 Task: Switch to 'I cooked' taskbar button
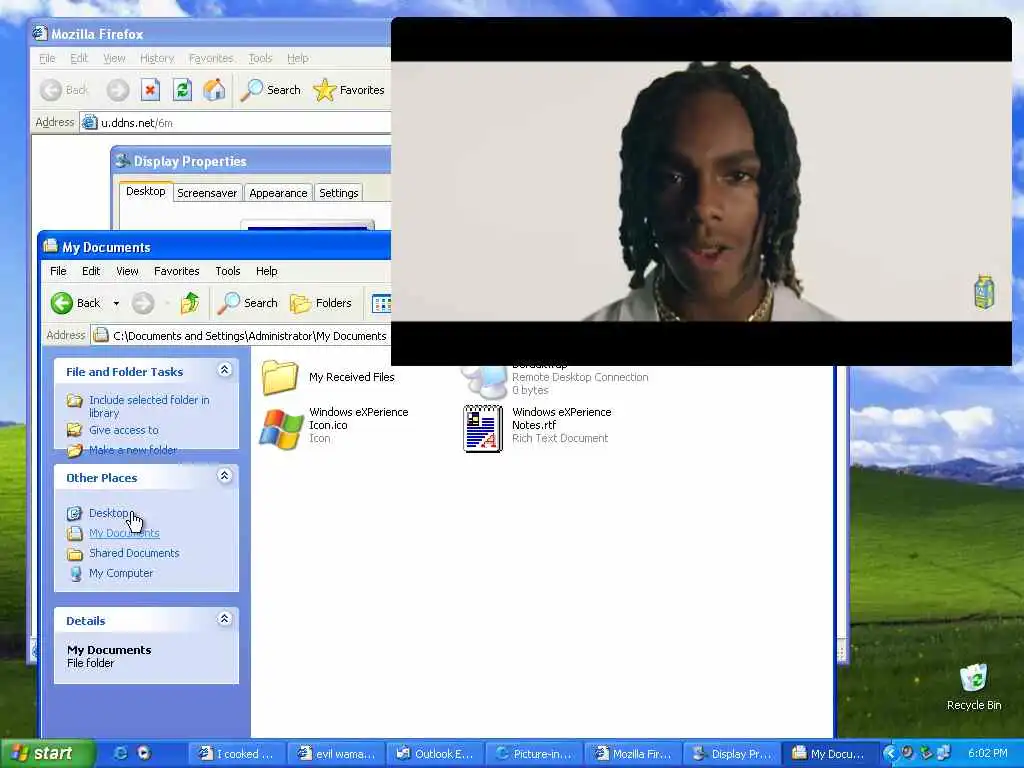pos(238,754)
